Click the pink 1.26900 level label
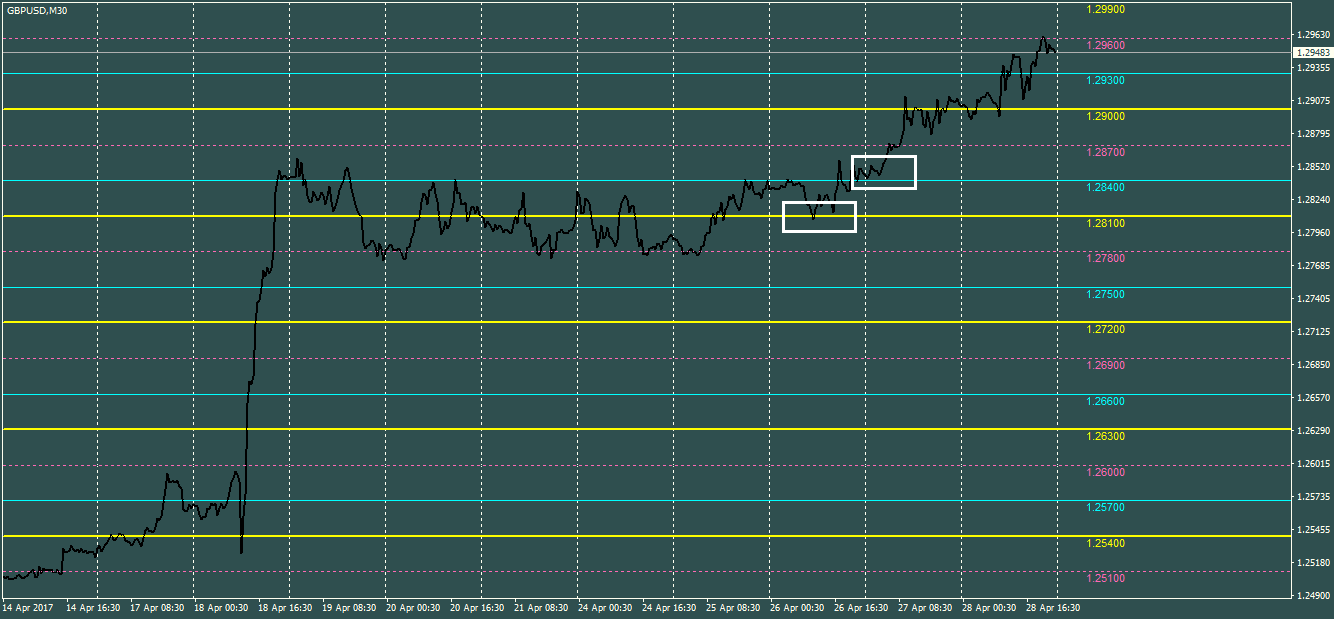The height and width of the screenshot is (619, 1334). 1105,365
